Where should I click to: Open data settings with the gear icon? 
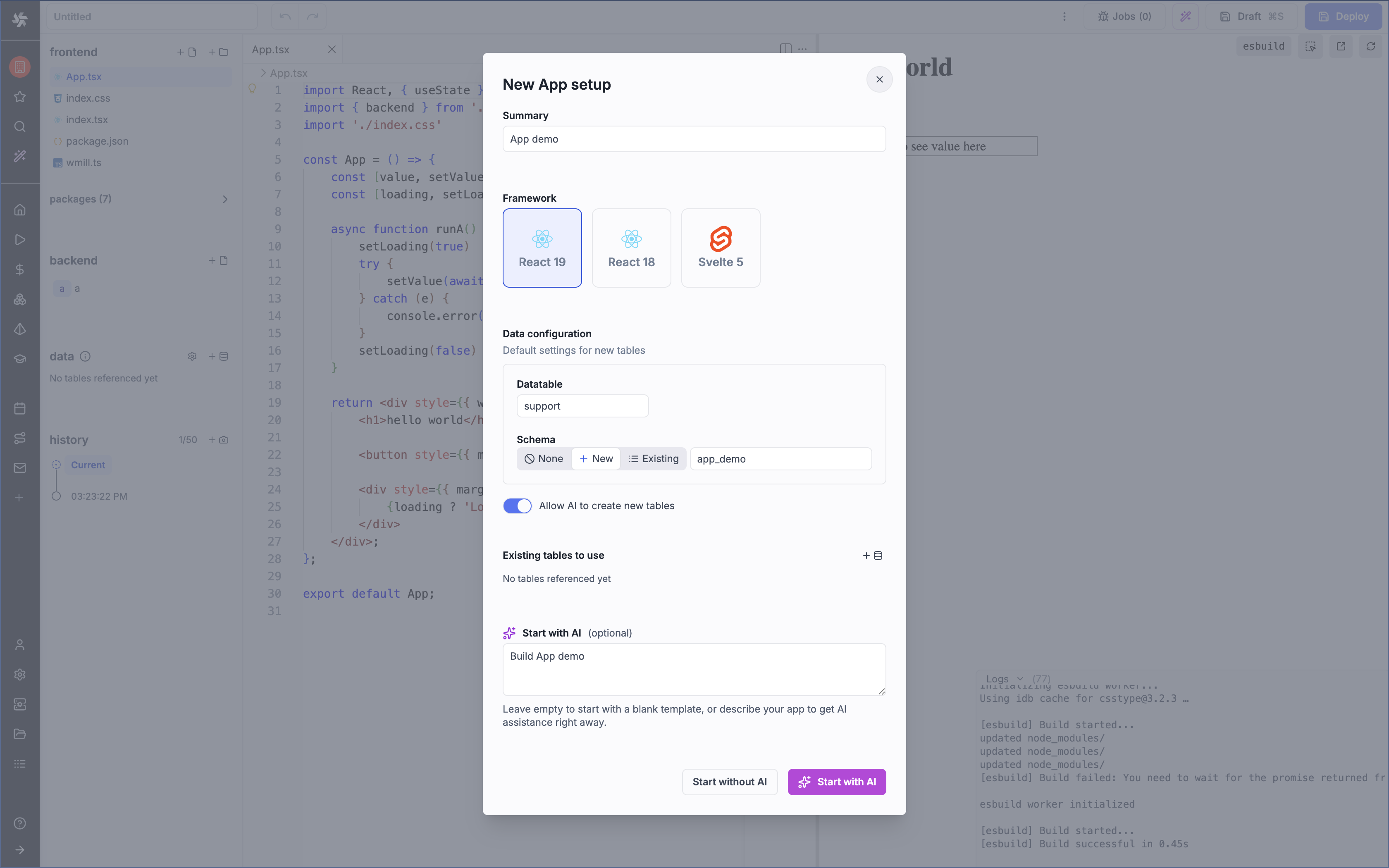(x=192, y=356)
